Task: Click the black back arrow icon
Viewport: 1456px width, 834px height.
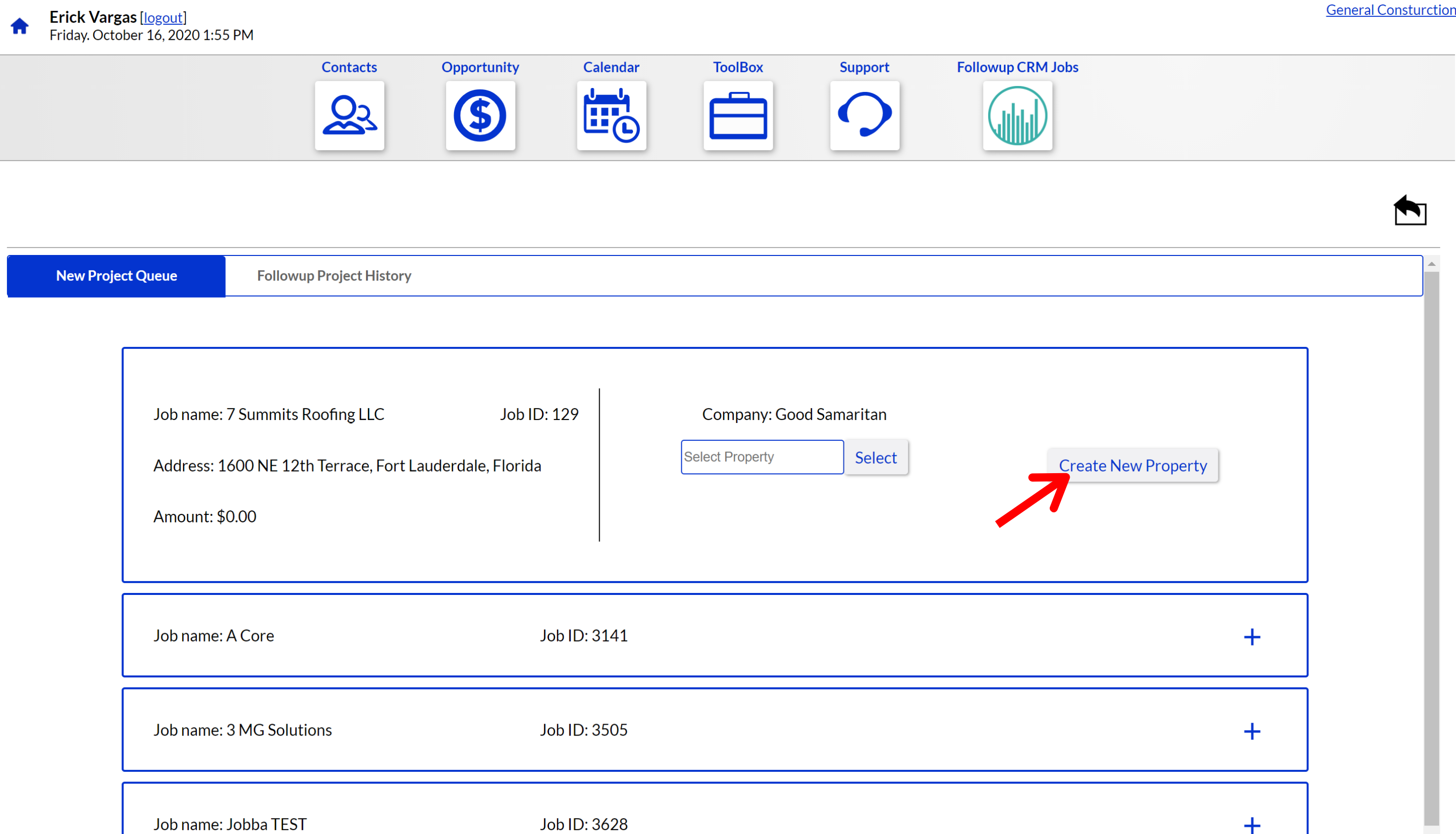Action: 1410,210
